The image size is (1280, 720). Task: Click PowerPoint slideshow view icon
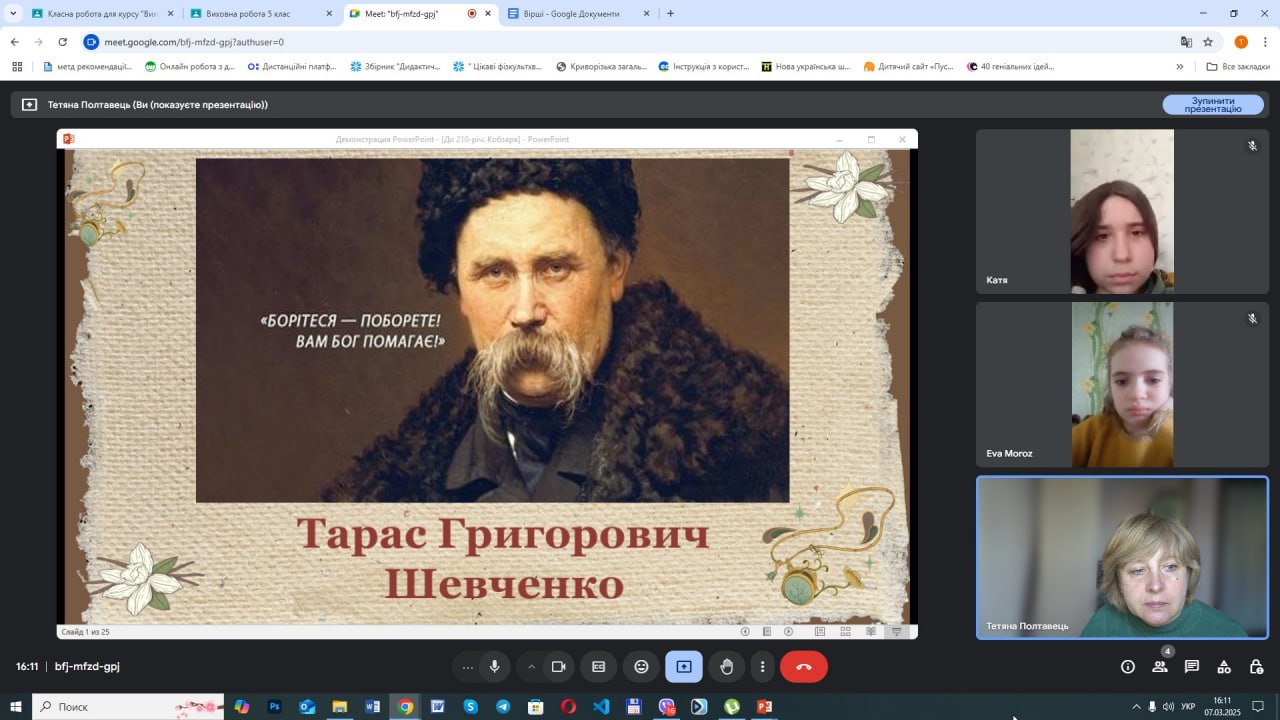[896, 632]
